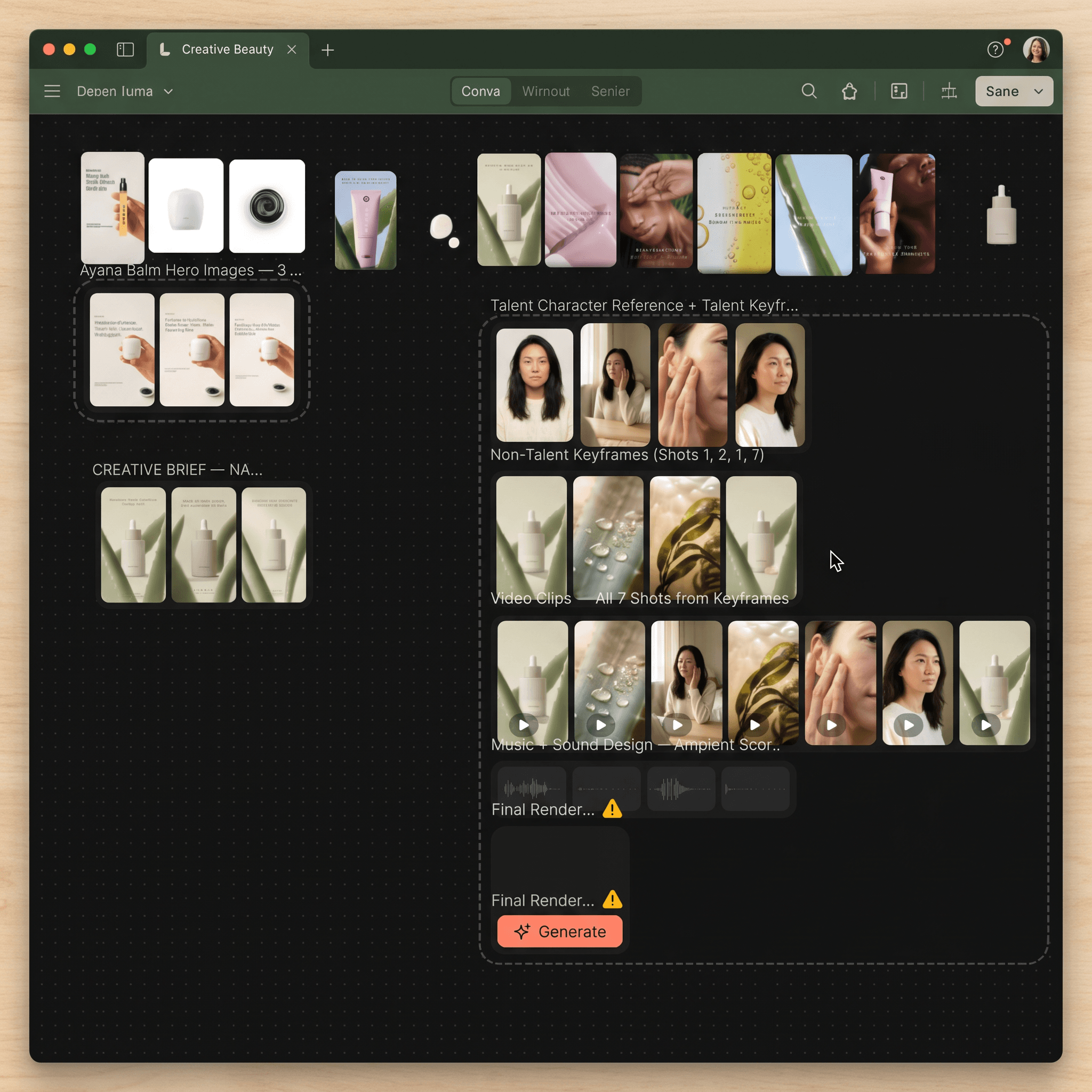
Task: Click the Generate button
Action: click(559, 931)
